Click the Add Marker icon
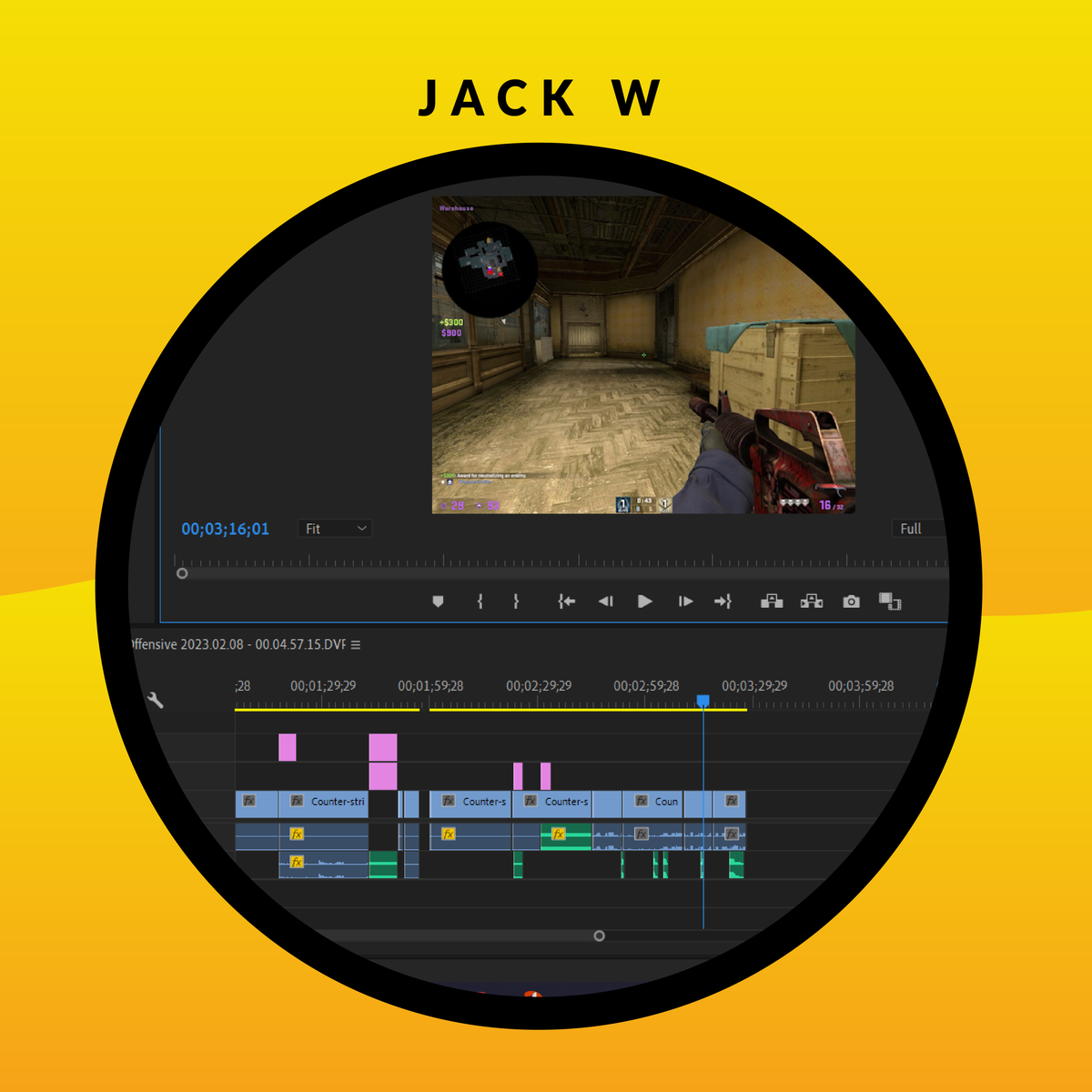This screenshot has width=1092, height=1092. [438, 601]
